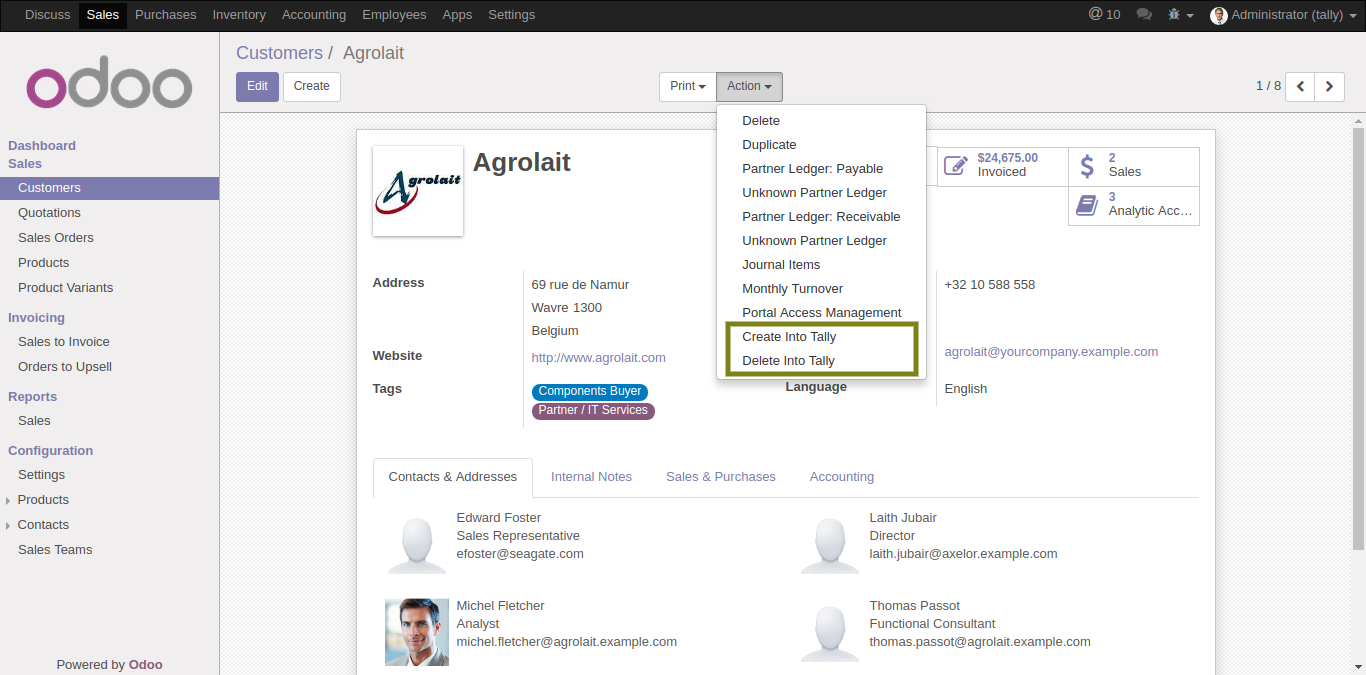This screenshot has width=1366, height=675.
Task: Click the Components Buyer tag
Action: point(590,392)
